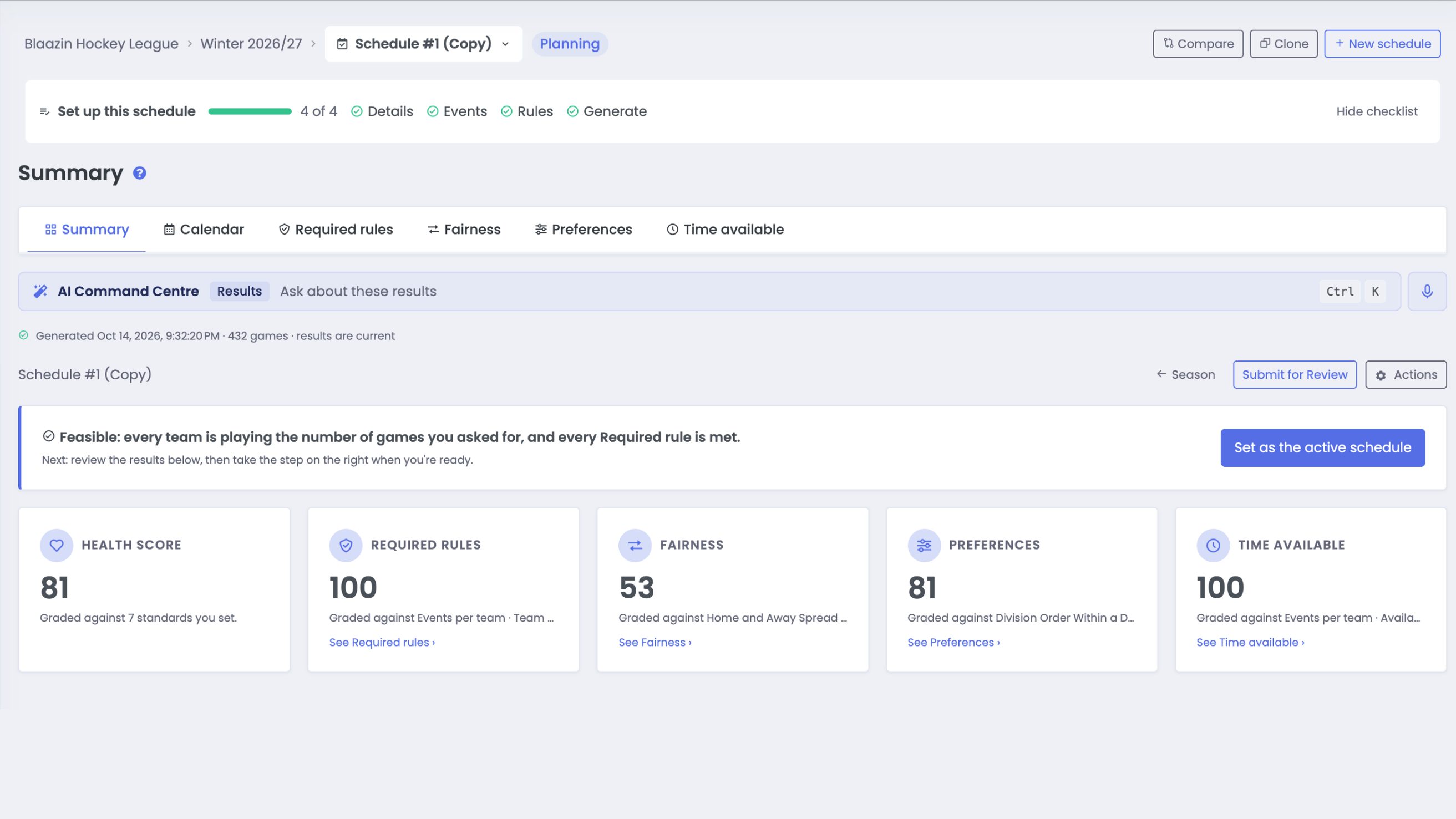The image size is (1456, 819).
Task: Open the Schedule #1 (Copy) dropdown
Action: 423,43
